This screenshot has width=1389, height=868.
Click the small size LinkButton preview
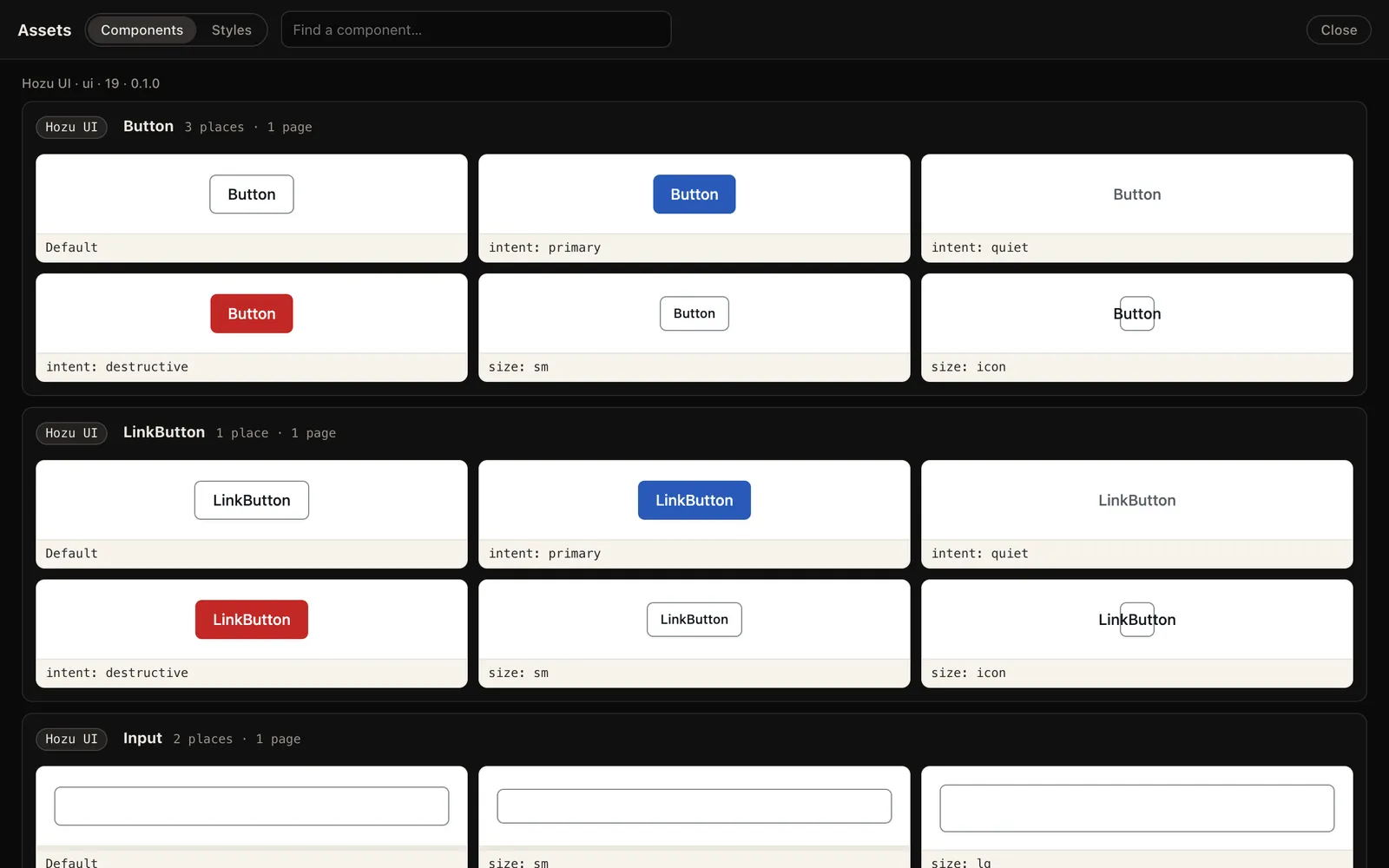(694, 620)
